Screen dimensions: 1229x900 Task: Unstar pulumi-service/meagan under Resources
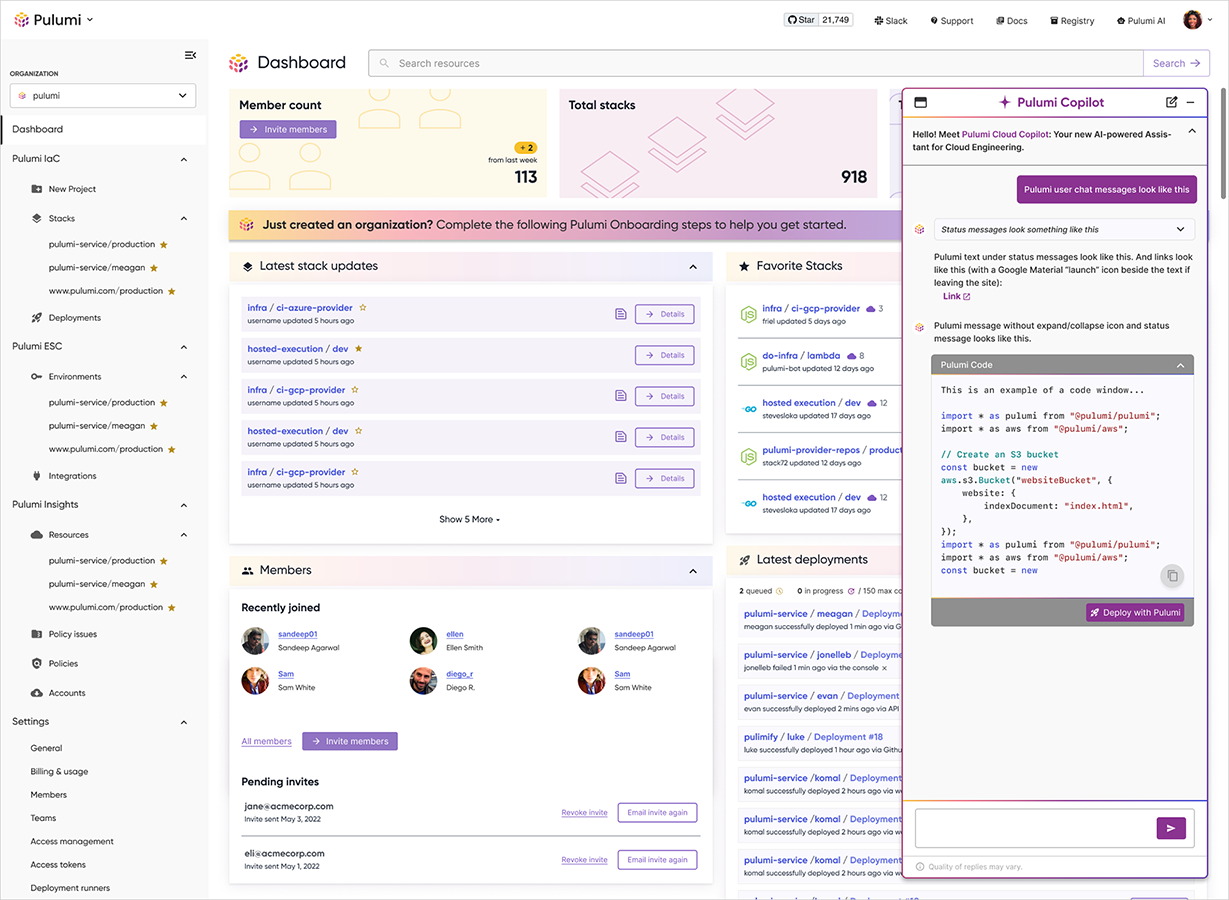(x=154, y=584)
